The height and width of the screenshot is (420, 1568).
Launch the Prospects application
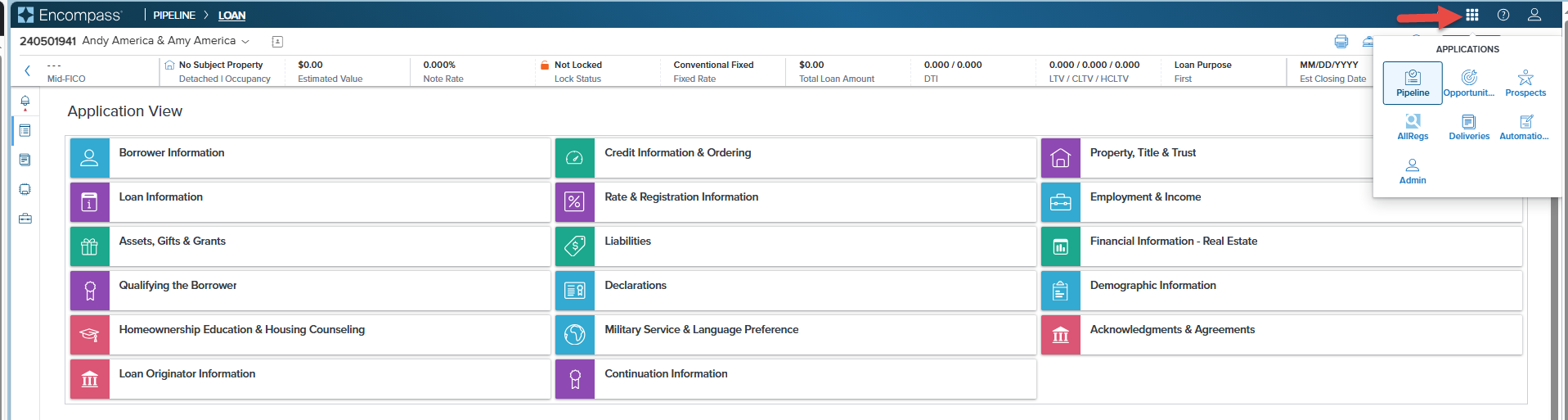click(1525, 83)
